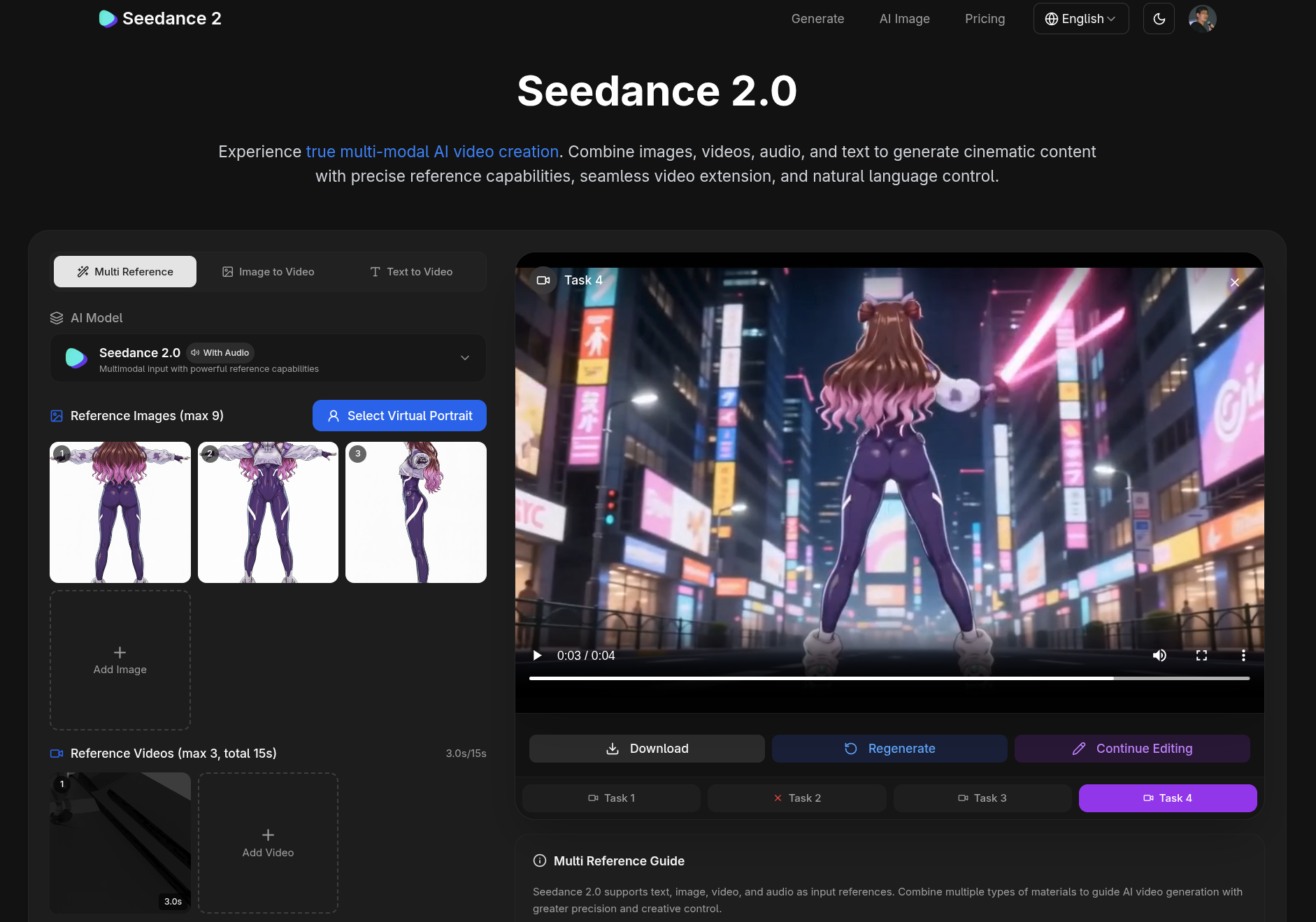Toggle dark mode with the moon icon
Viewport: 1316px width, 922px height.
1159,18
